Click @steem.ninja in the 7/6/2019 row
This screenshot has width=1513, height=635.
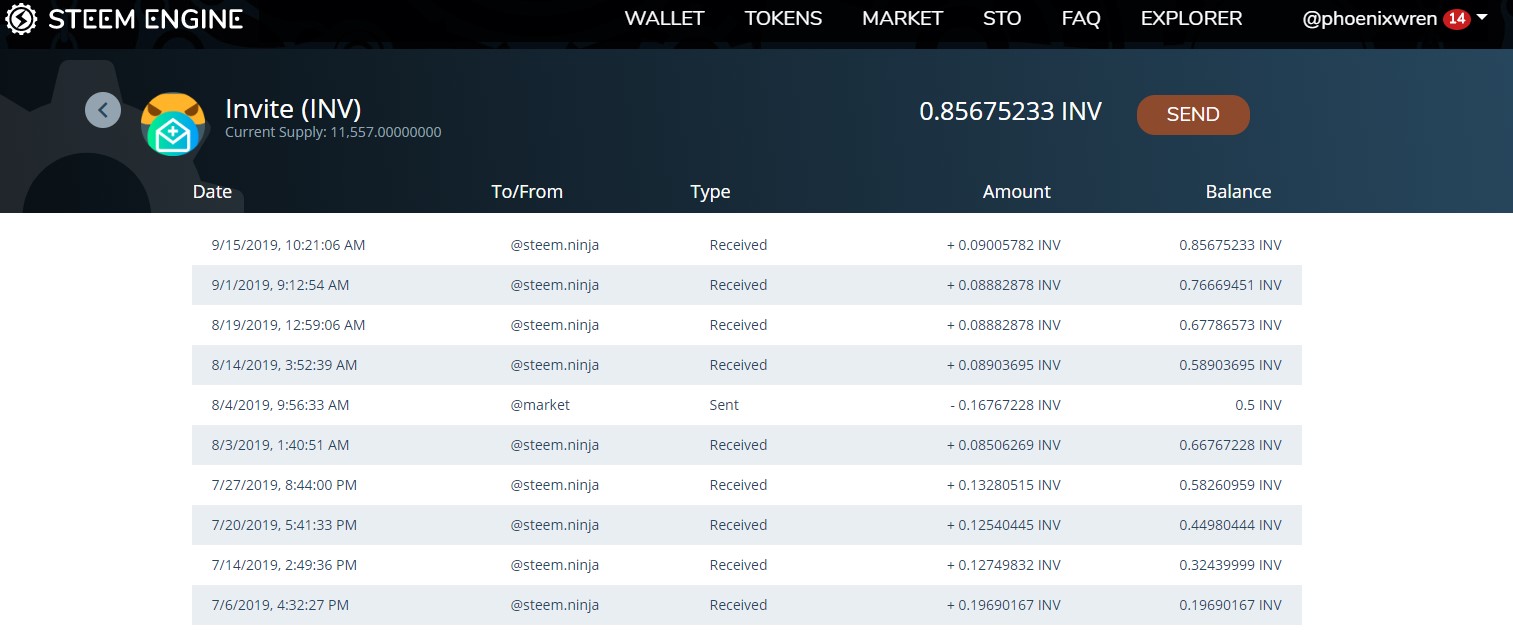[x=555, y=605]
